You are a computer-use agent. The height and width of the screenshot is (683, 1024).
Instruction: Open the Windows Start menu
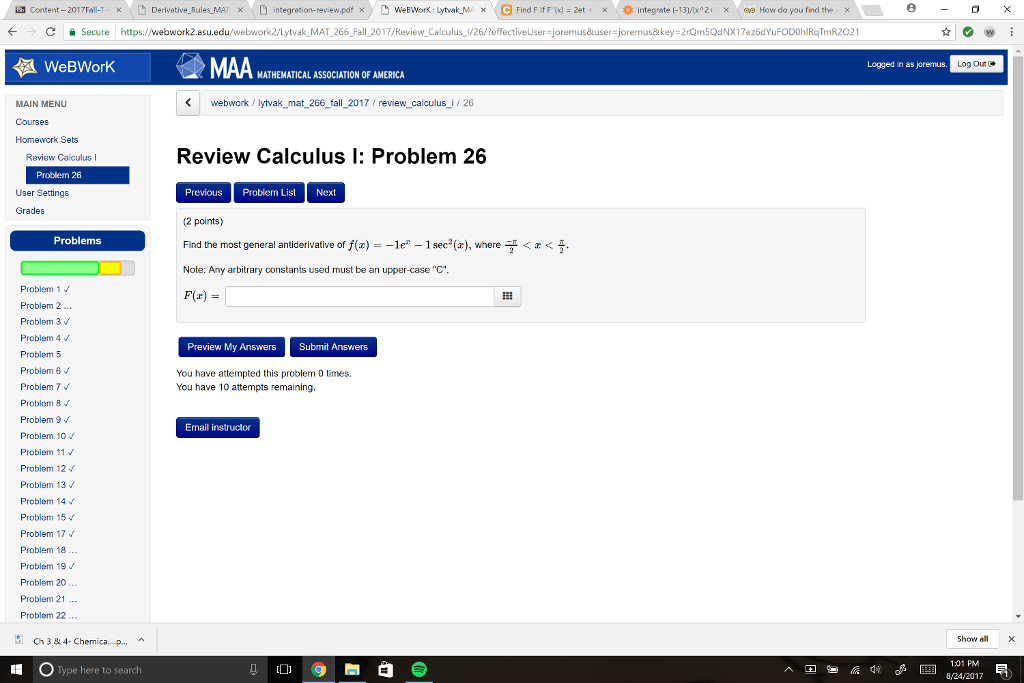click(16, 669)
